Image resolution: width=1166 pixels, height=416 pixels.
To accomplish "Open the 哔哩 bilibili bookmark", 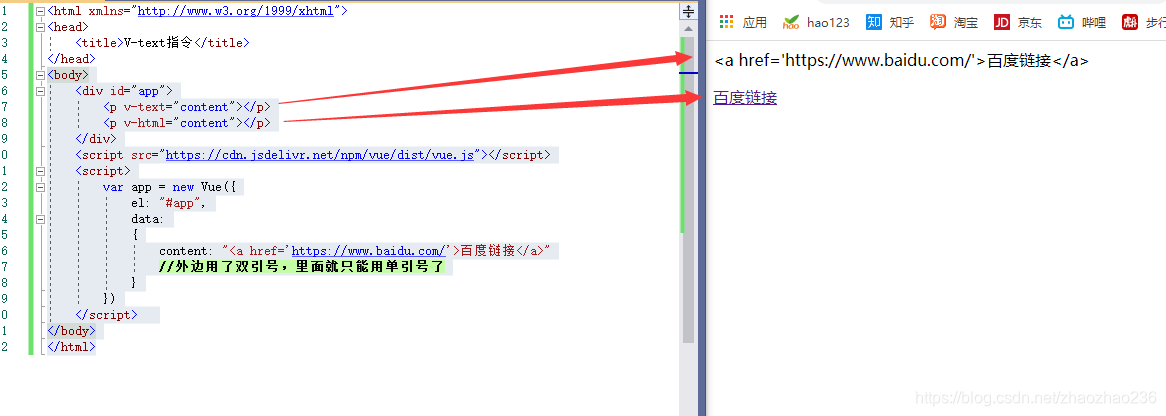I will tap(1082, 22).
